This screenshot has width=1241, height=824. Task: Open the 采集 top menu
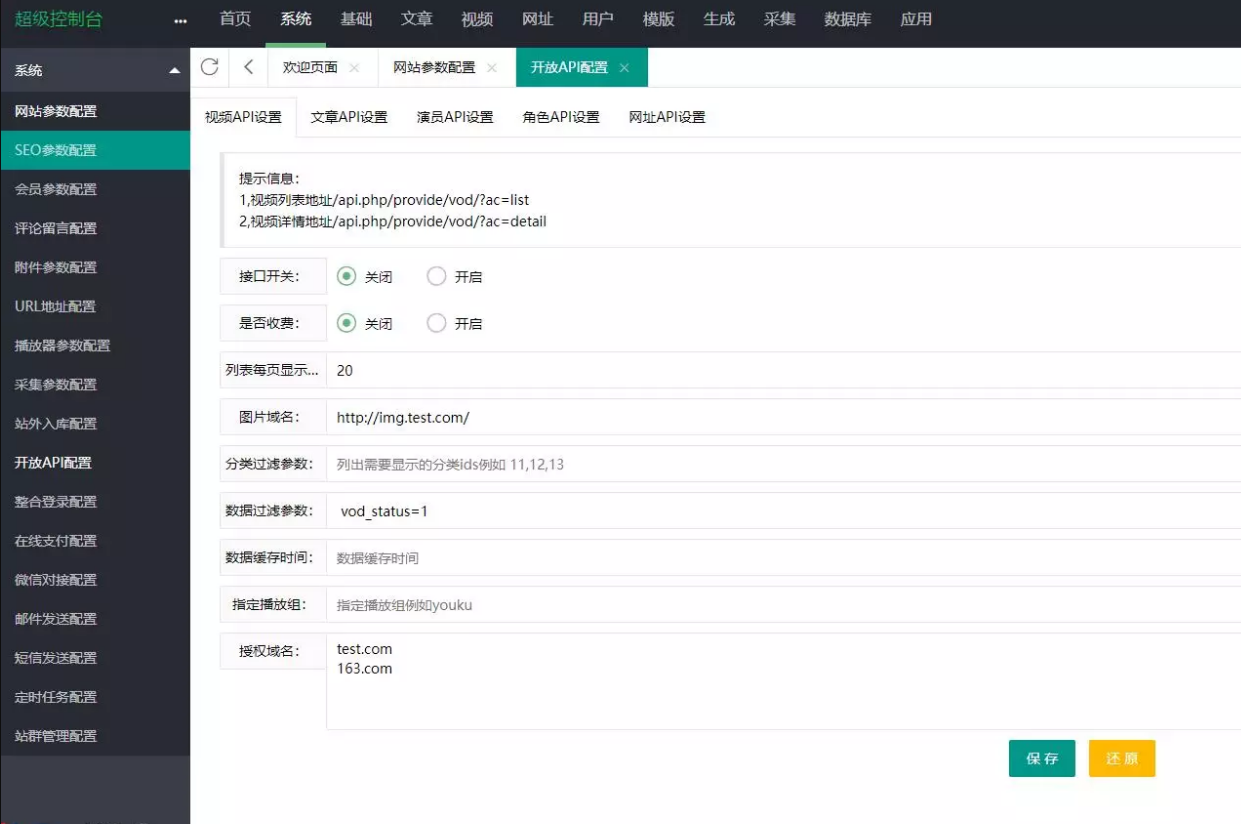779,19
